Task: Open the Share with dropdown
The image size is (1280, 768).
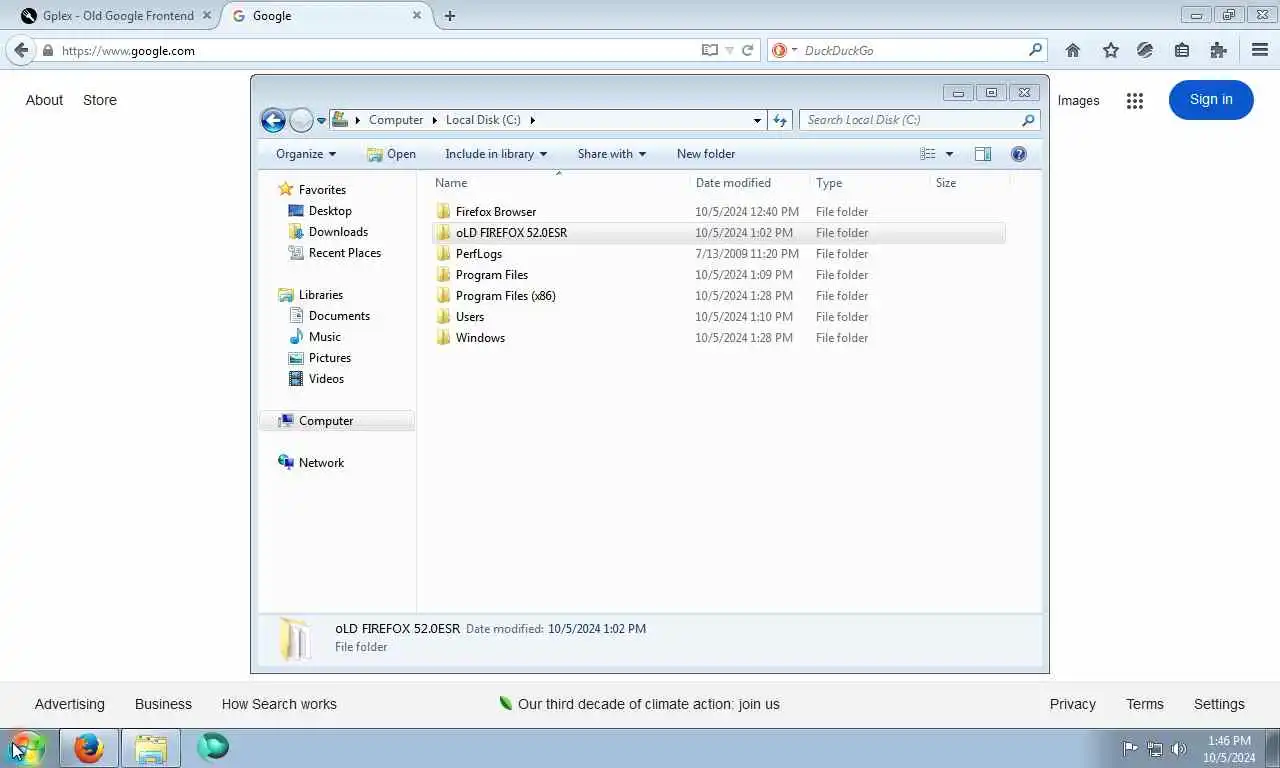Action: (x=612, y=154)
